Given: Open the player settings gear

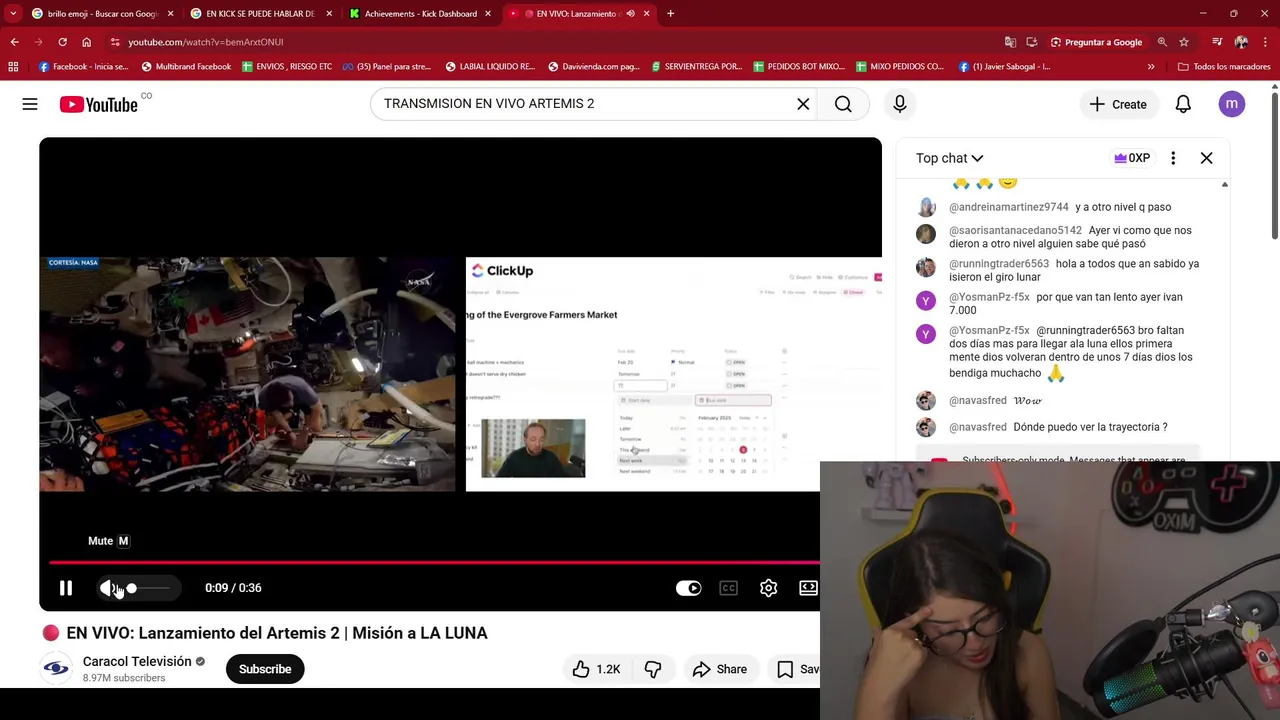Looking at the screenshot, I should click(x=768, y=588).
